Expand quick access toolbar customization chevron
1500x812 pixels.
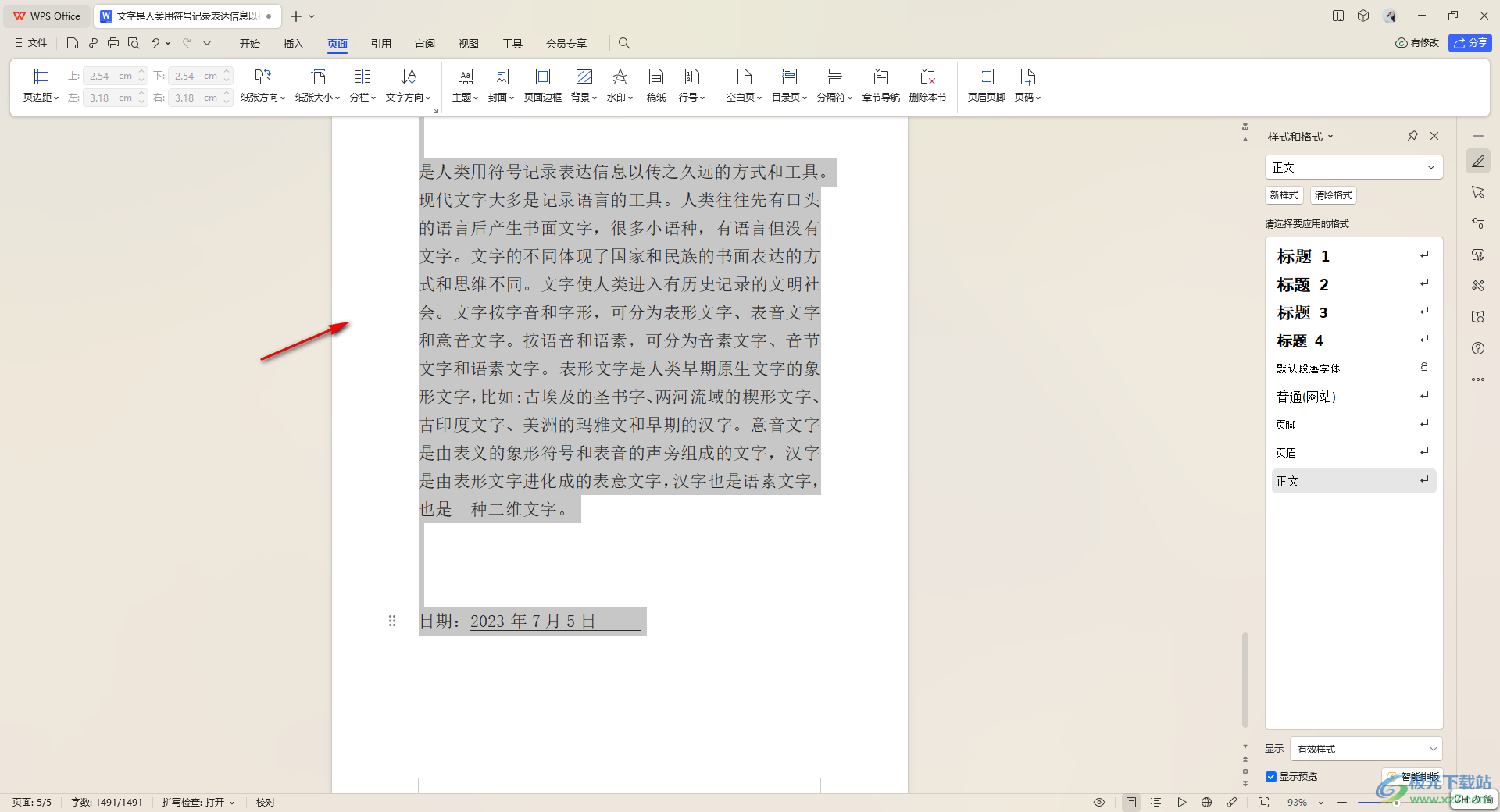pyautogui.click(x=207, y=43)
